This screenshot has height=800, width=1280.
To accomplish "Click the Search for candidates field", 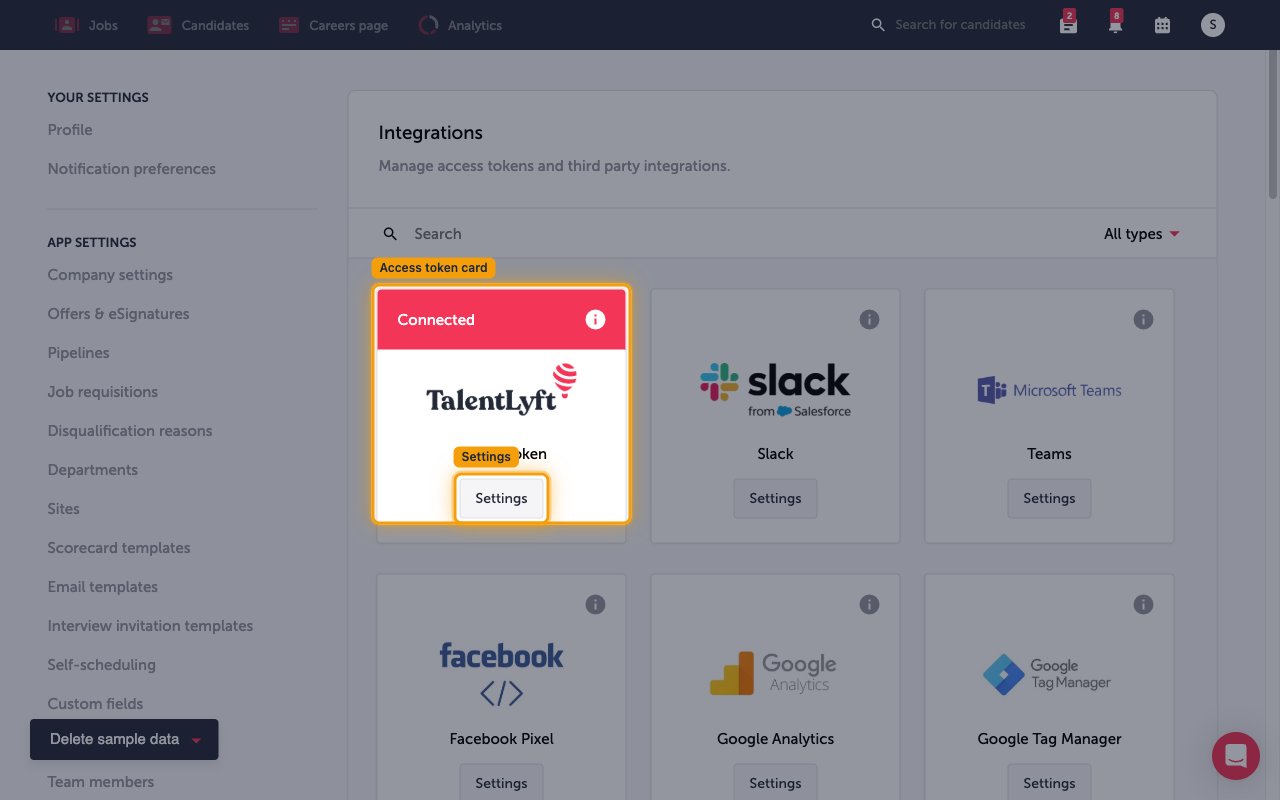I will [960, 25].
